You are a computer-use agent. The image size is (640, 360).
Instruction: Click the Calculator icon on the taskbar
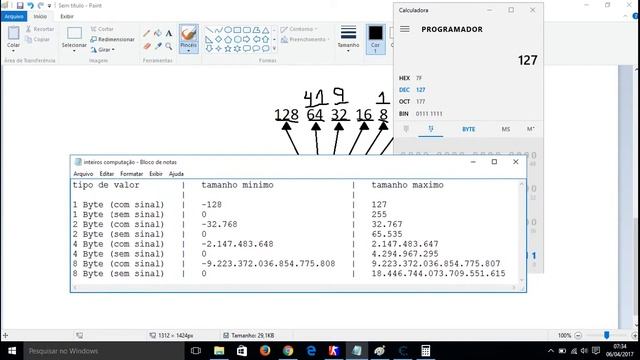click(x=425, y=351)
